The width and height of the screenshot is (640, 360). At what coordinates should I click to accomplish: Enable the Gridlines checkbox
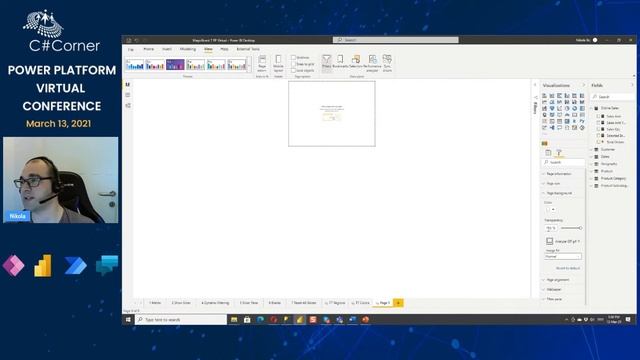coord(293,58)
